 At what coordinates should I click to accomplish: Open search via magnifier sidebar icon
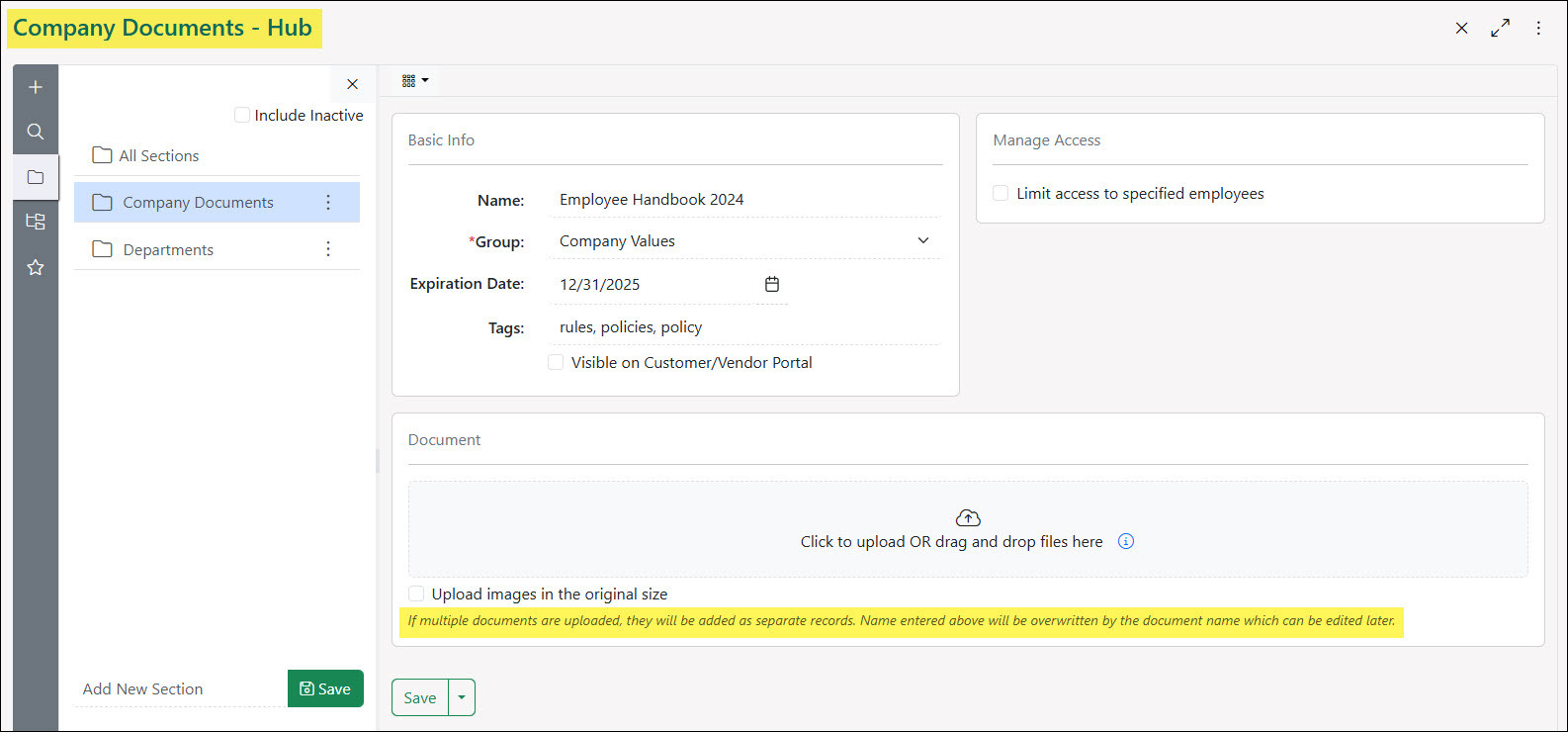(36, 132)
